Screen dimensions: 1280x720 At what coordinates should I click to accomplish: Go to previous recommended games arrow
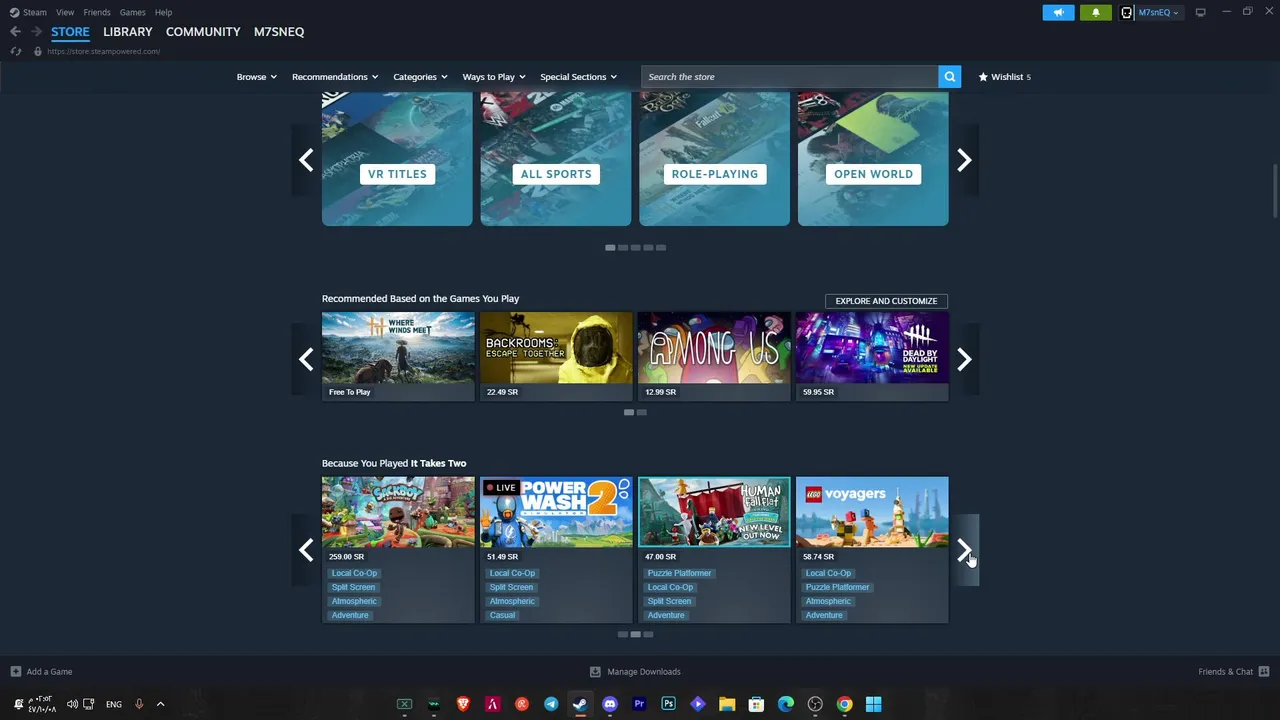[x=306, y=359]
